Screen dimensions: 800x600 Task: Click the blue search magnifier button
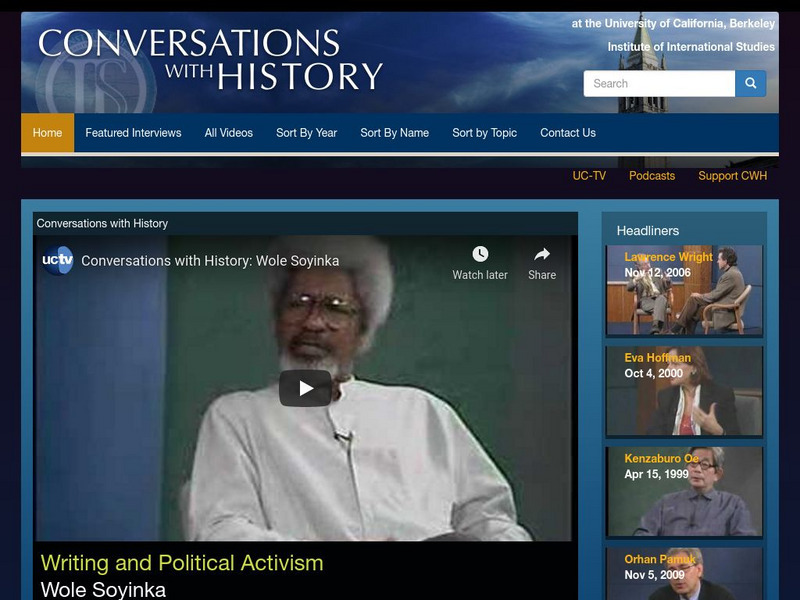point(751,83)
